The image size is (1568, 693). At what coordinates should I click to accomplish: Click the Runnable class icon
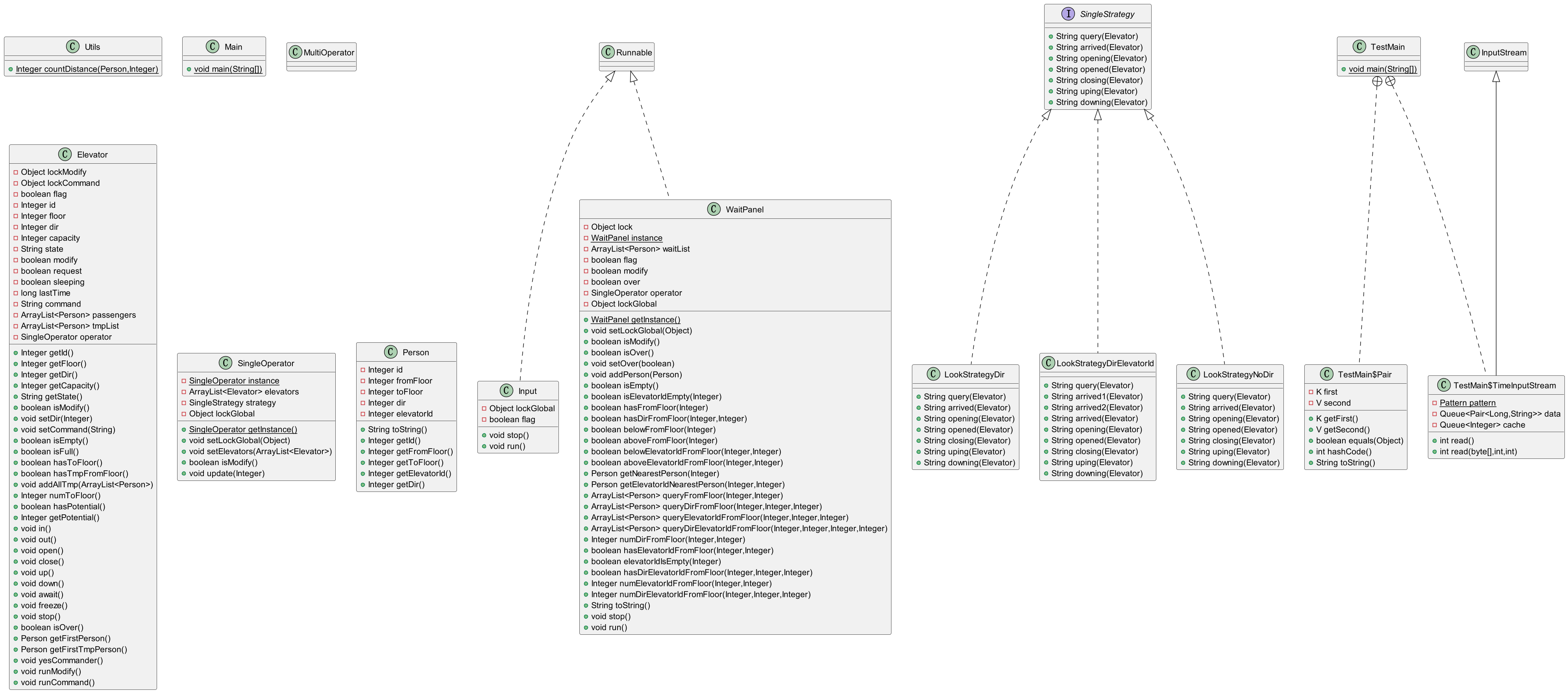(607, 52)
